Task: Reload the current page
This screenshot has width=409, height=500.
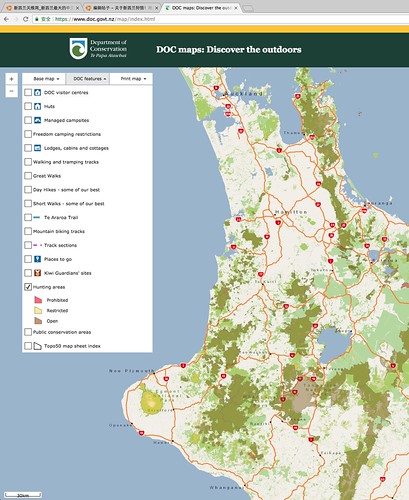Action: [25, 19]
